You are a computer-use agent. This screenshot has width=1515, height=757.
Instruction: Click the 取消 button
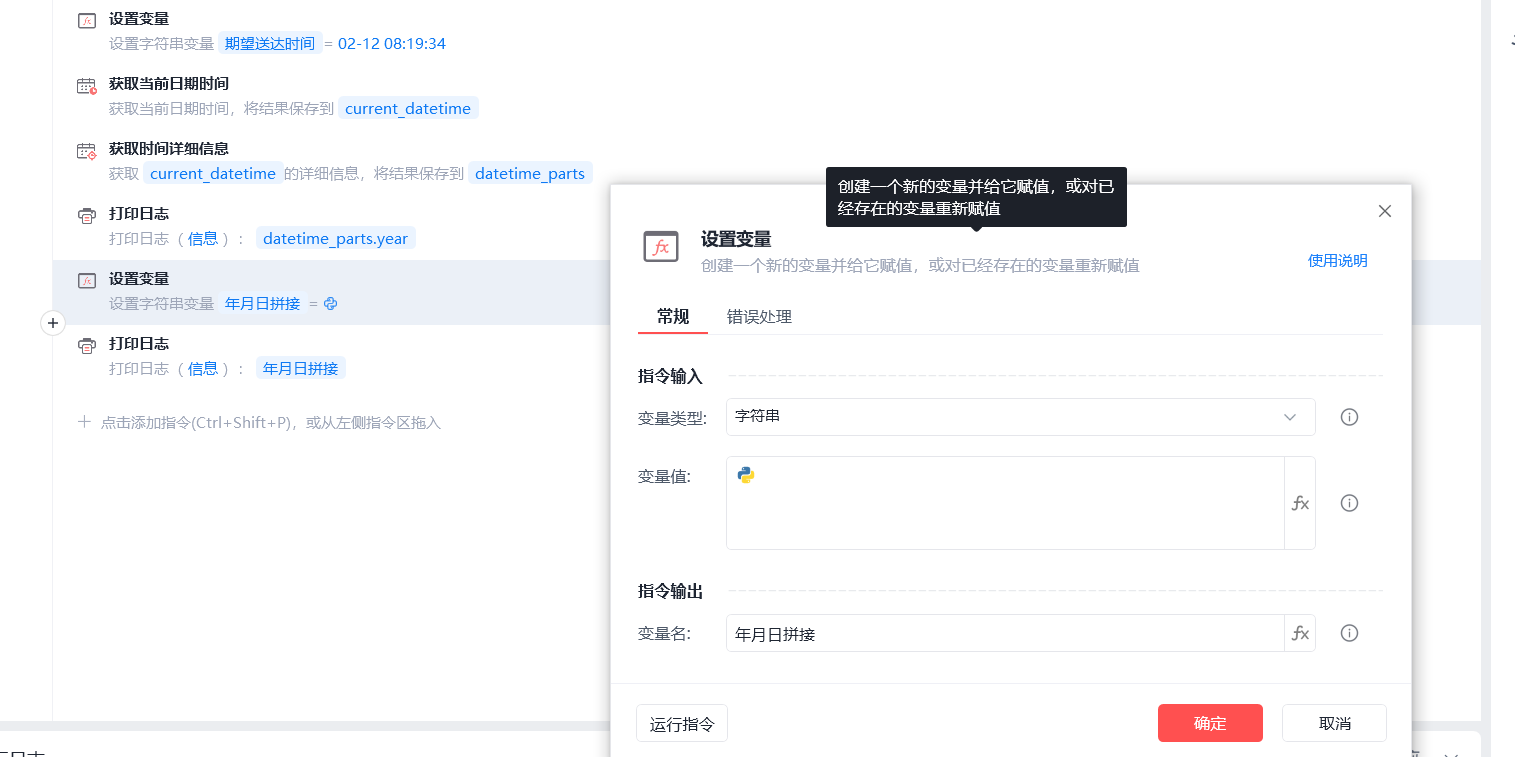click(x=1334, y=723)
